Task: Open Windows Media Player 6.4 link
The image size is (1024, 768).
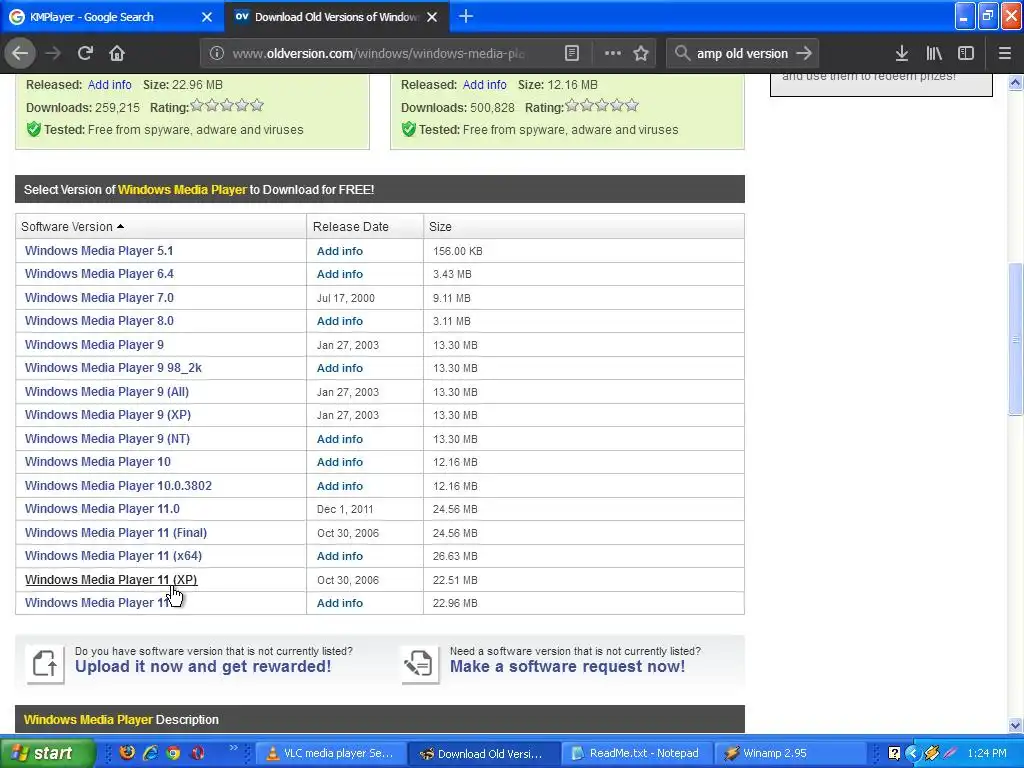Action: tap(99, 274)
